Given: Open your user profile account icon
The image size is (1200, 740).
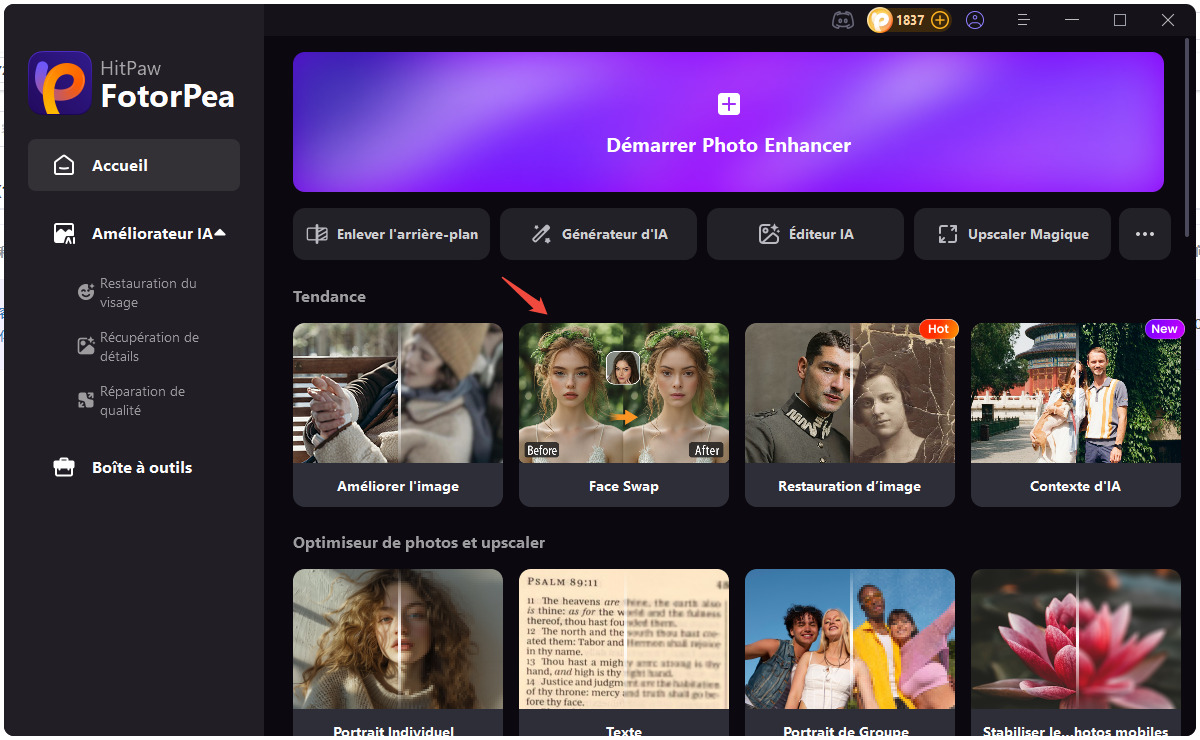Looking at the screenshot, I should point(975,19).
